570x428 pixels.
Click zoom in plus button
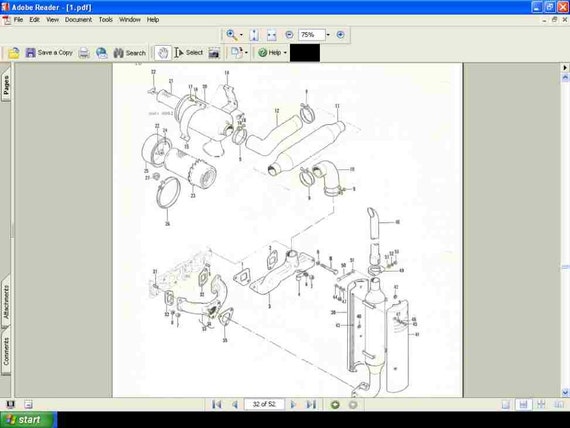pyautogui.click(x=340, y=35)
